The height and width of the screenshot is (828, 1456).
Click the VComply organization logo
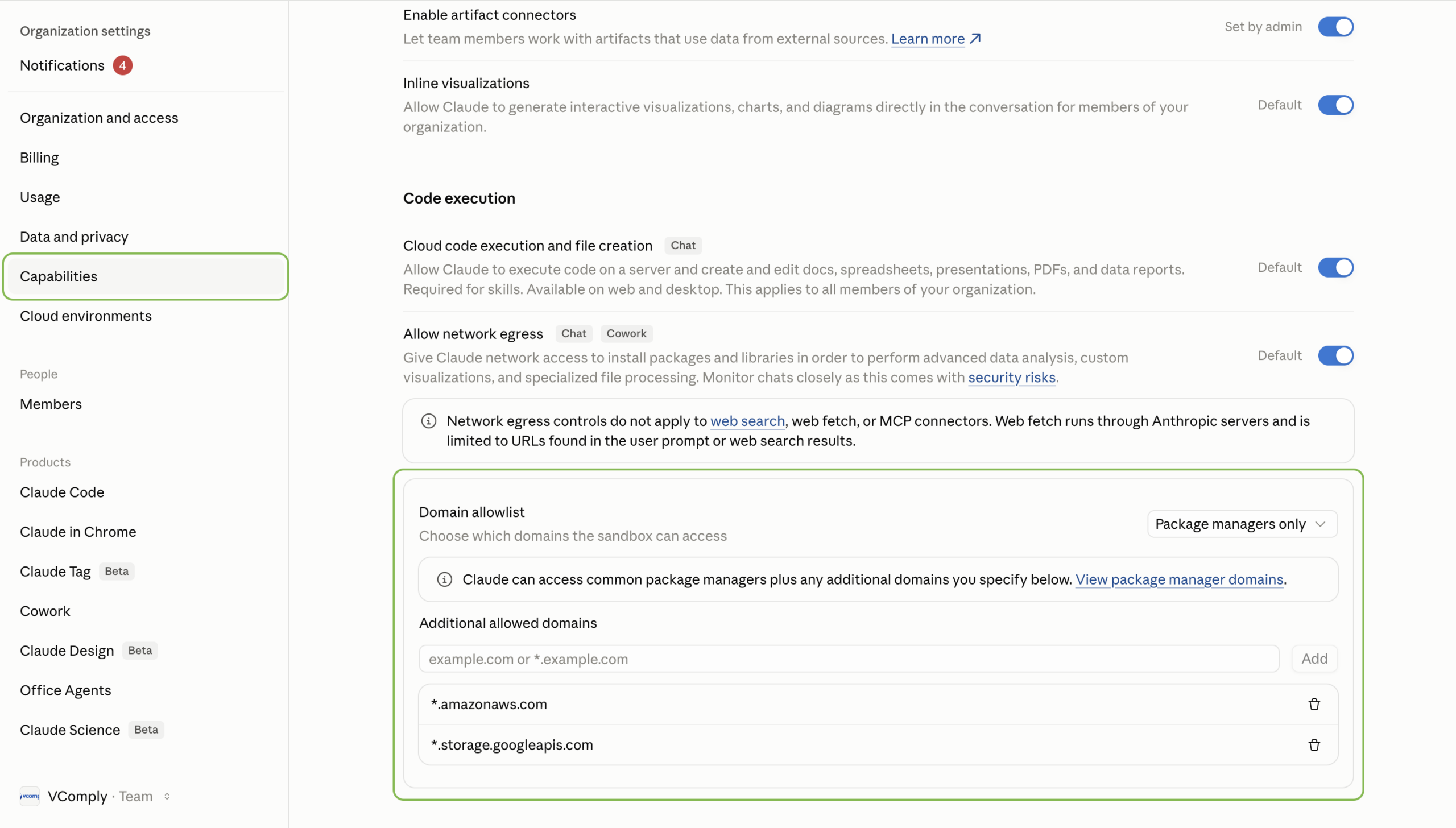30,796
